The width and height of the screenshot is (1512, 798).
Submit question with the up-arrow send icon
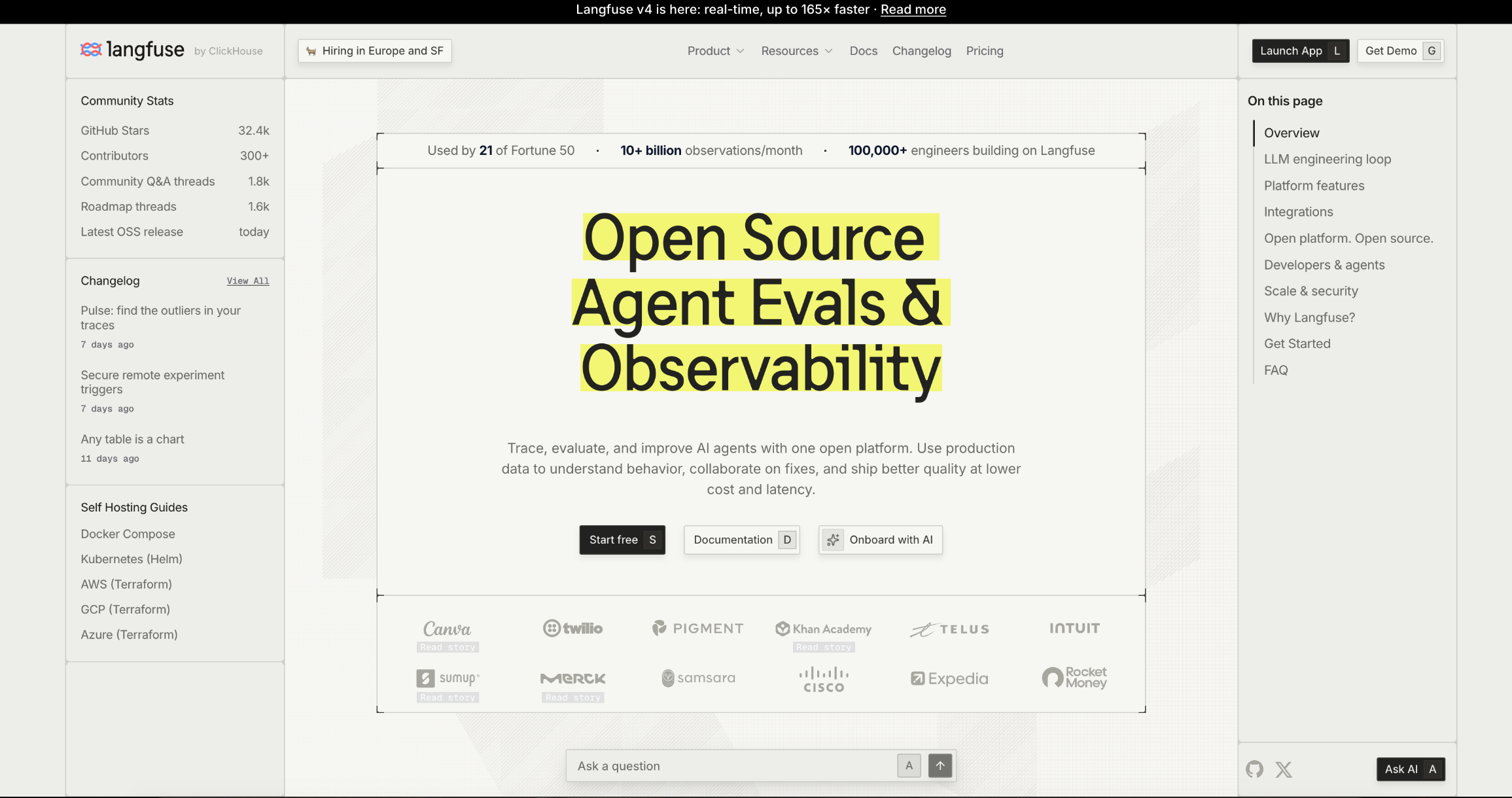coord(940,765)
